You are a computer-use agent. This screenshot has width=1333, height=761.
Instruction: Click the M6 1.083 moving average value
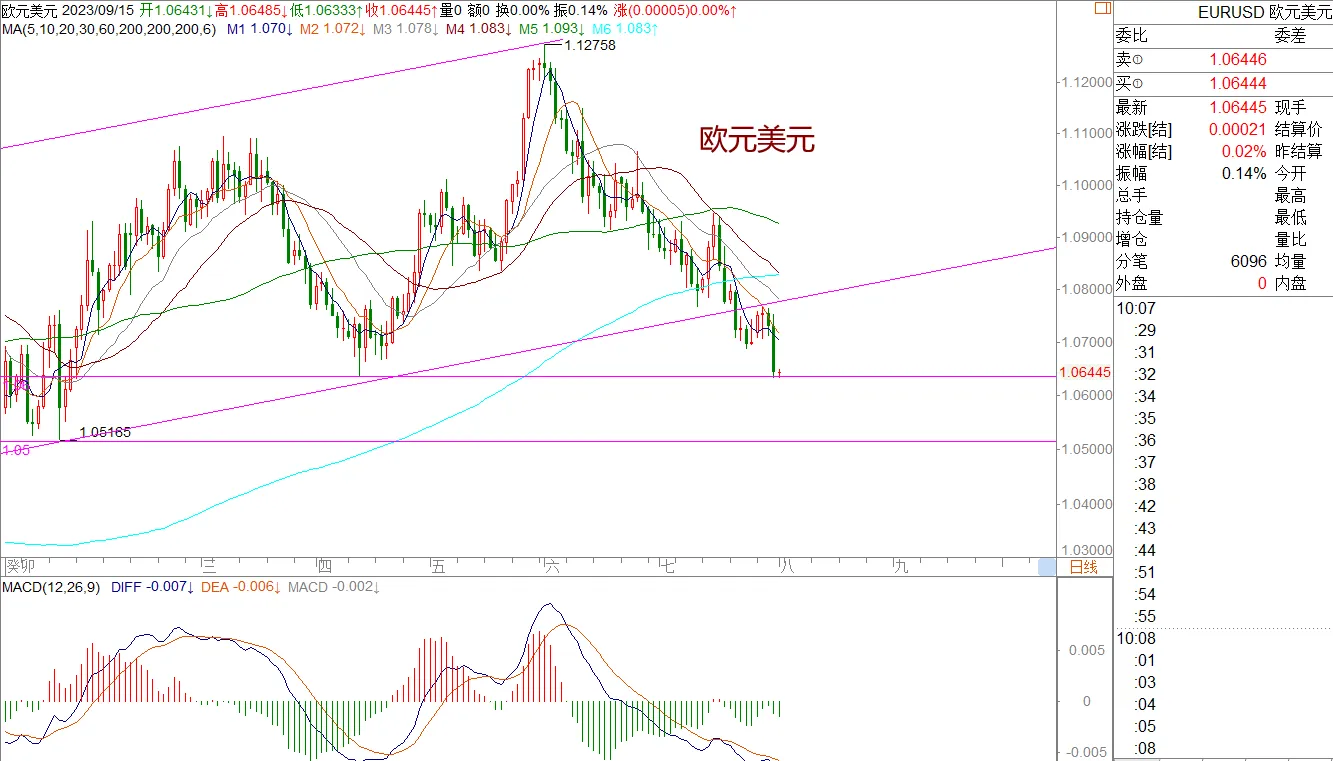coord(625,29)
